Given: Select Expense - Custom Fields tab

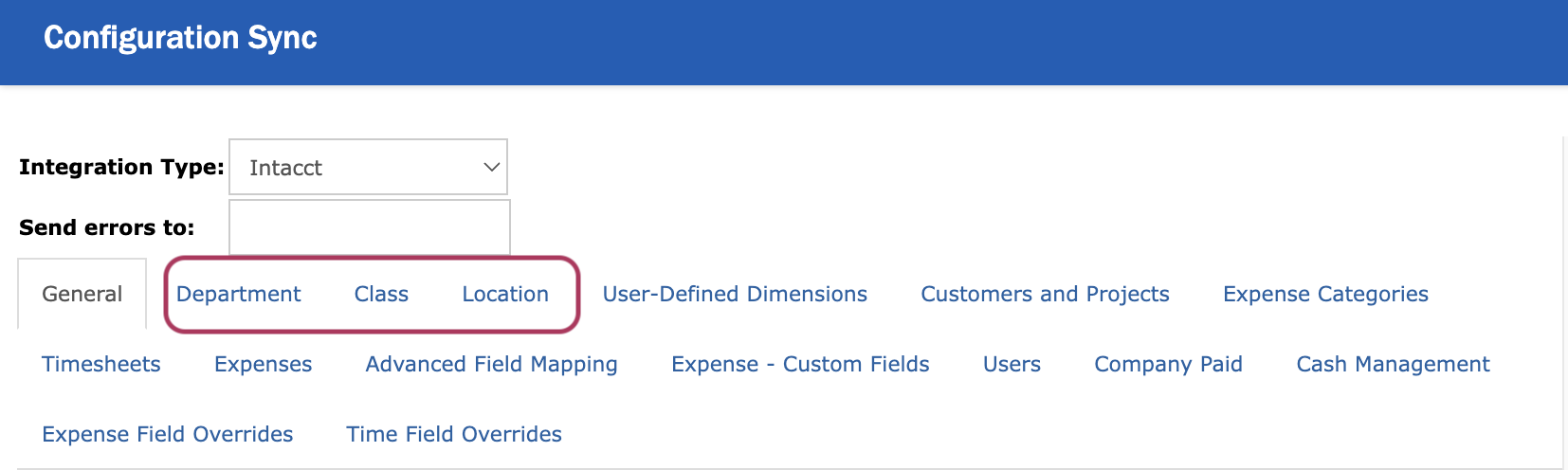Looking at the screenshot, I should pos(800,365).
